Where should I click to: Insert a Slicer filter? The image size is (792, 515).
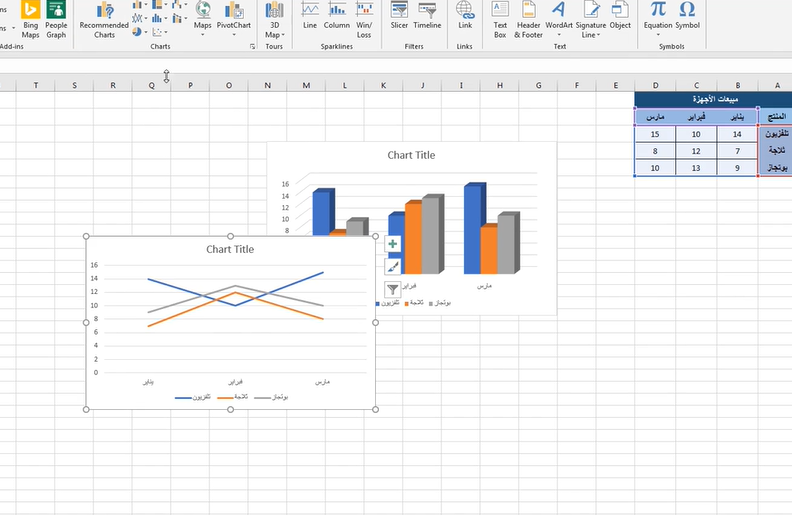click(x=399, y=15)
